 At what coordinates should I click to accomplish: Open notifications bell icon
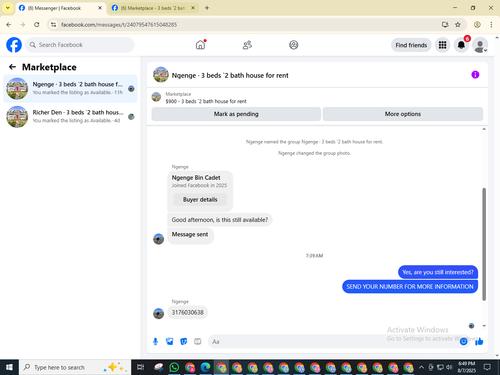coord(461,45)
